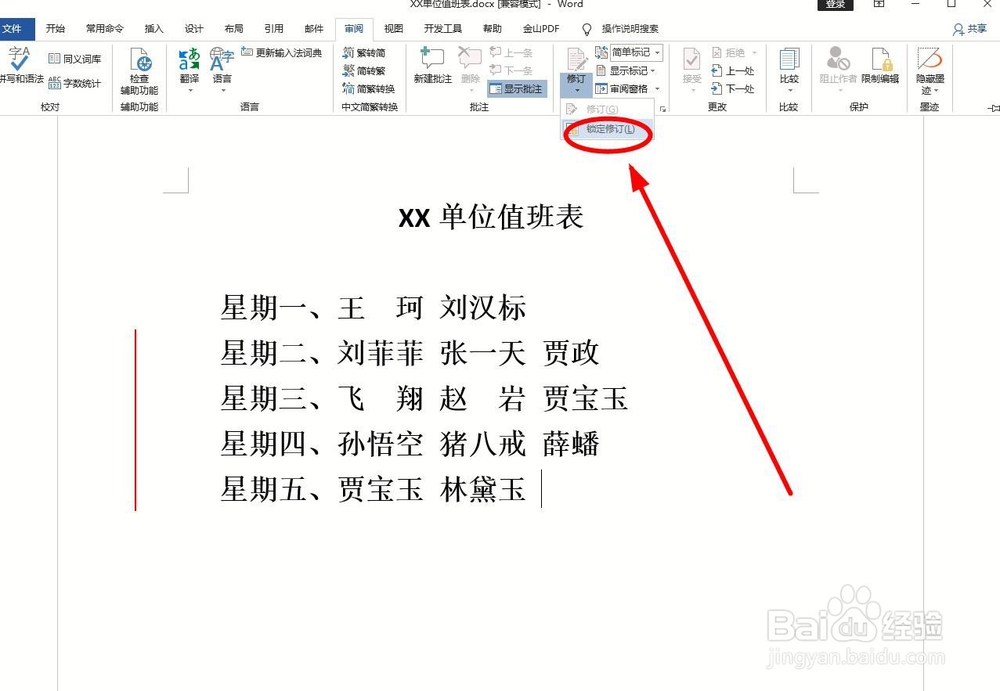Open the 简繁转换 conversion dialog

[369, 89]
